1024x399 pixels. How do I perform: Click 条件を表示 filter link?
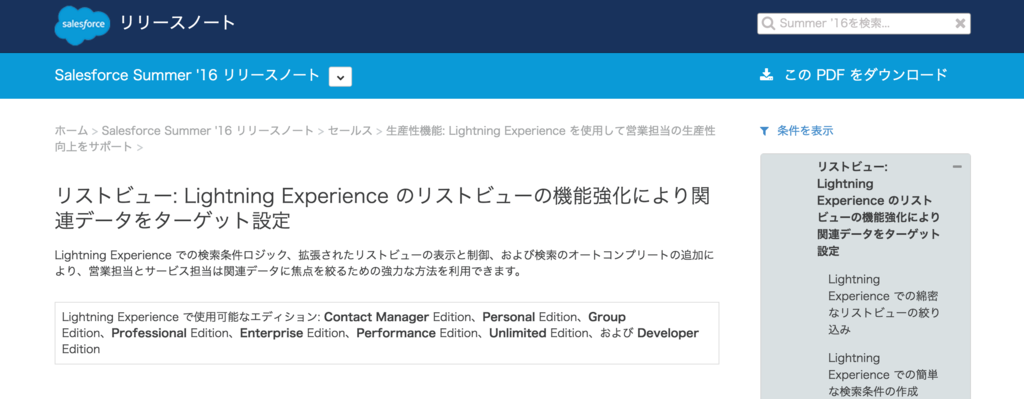click(805, 131)
